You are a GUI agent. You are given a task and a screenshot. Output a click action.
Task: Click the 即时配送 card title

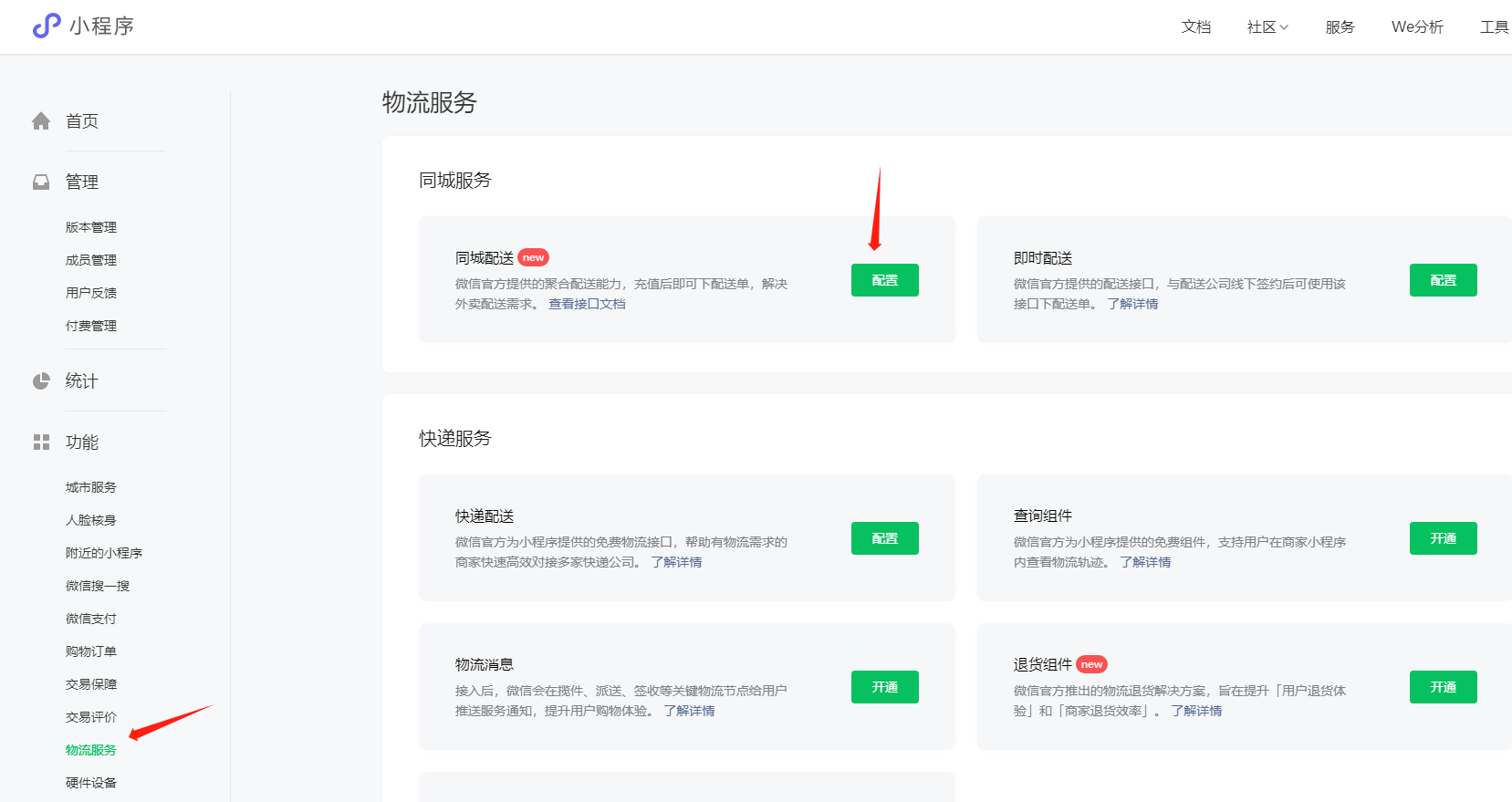[1043, 258]
